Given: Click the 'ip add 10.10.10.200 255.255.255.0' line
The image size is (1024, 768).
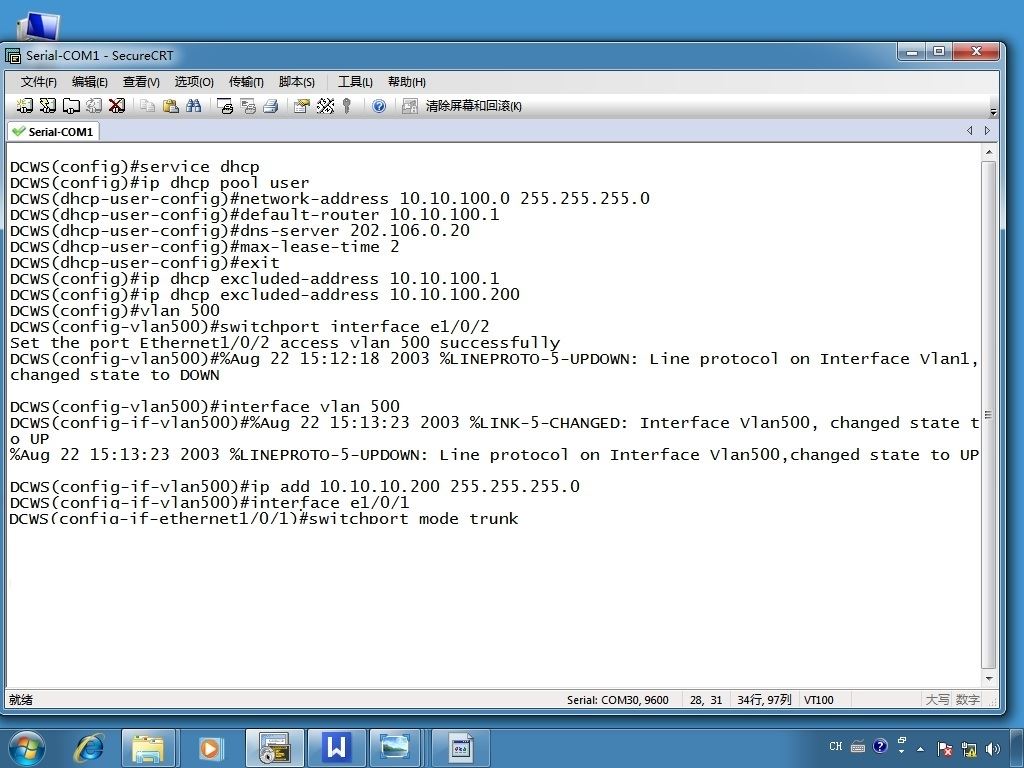Looking at the screenshot, I should click(x=295, y=487).
